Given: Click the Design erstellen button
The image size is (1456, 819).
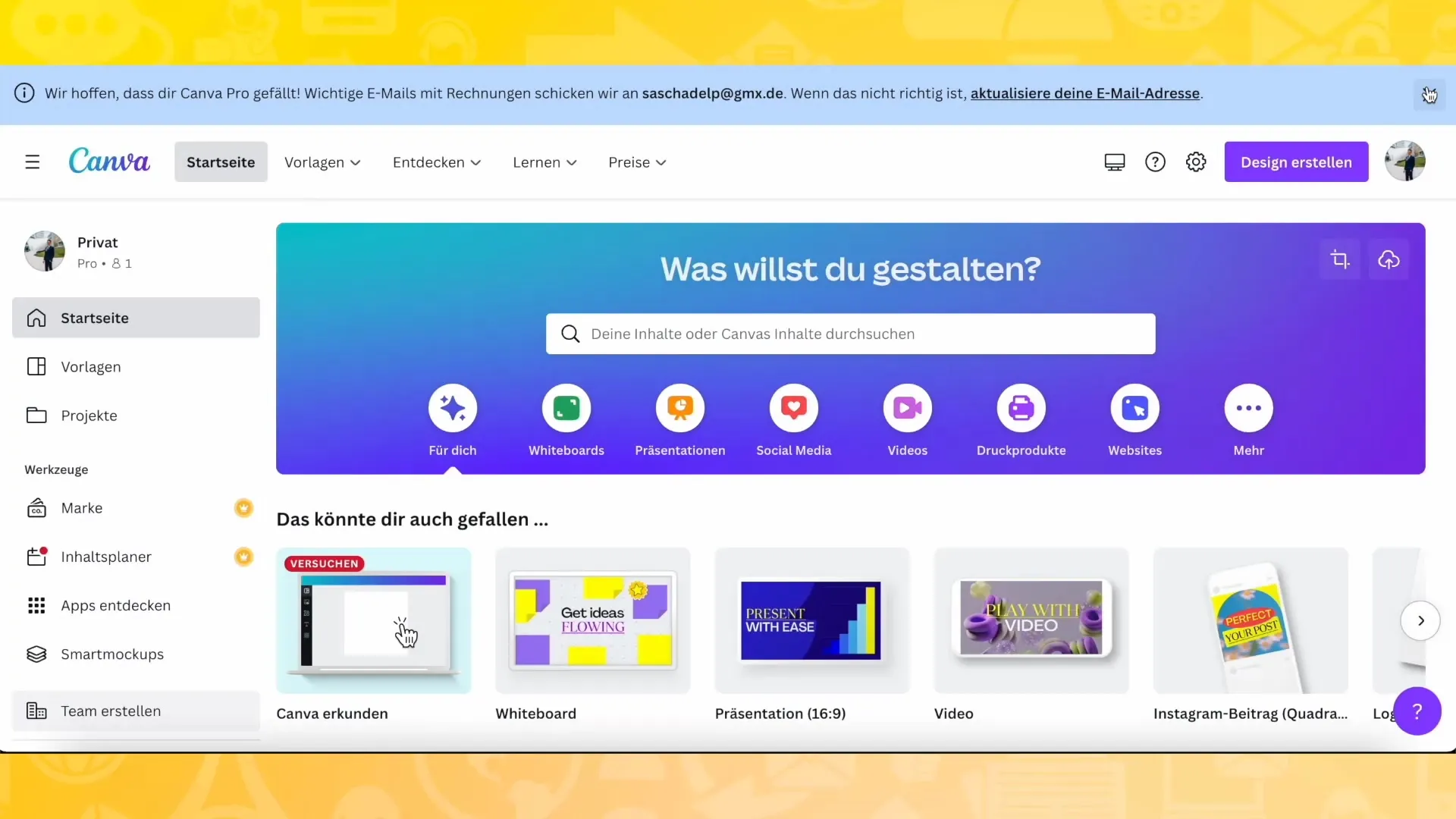Looking at the screenshot, I should tap(1296, 161).
